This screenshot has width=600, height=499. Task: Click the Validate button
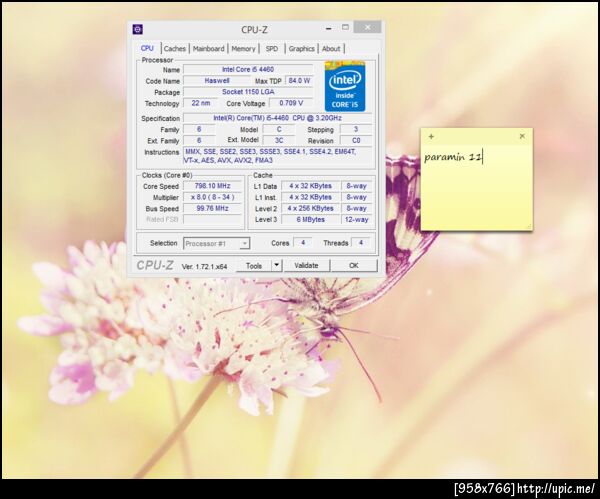click(306, 265)
